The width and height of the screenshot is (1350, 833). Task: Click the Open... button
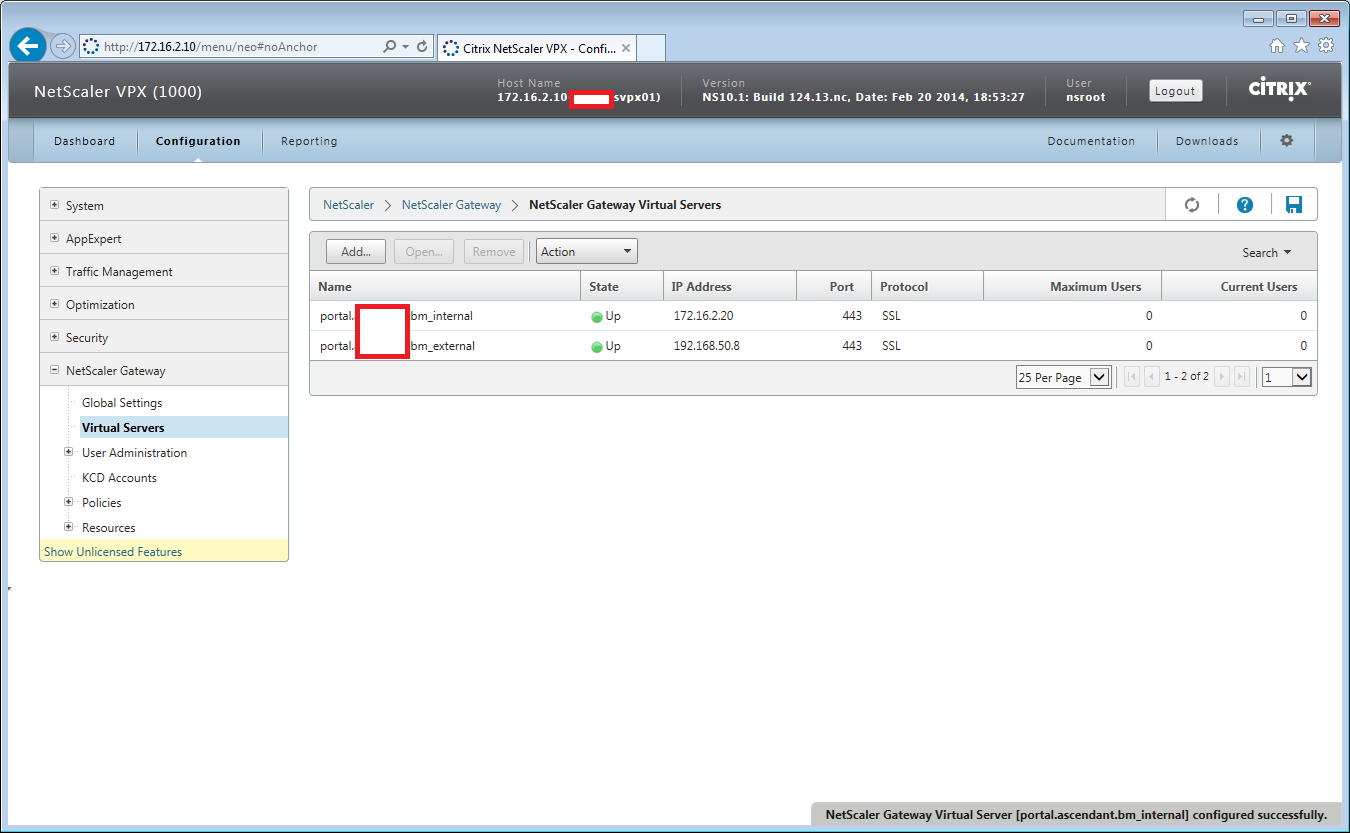424,251
